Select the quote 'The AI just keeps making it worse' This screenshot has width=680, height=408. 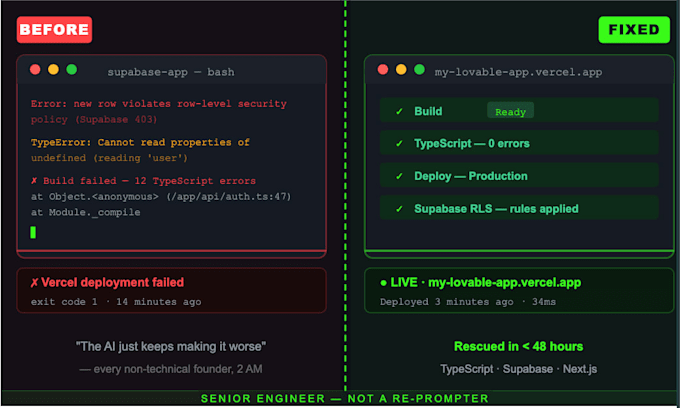[x=171, y=346]
